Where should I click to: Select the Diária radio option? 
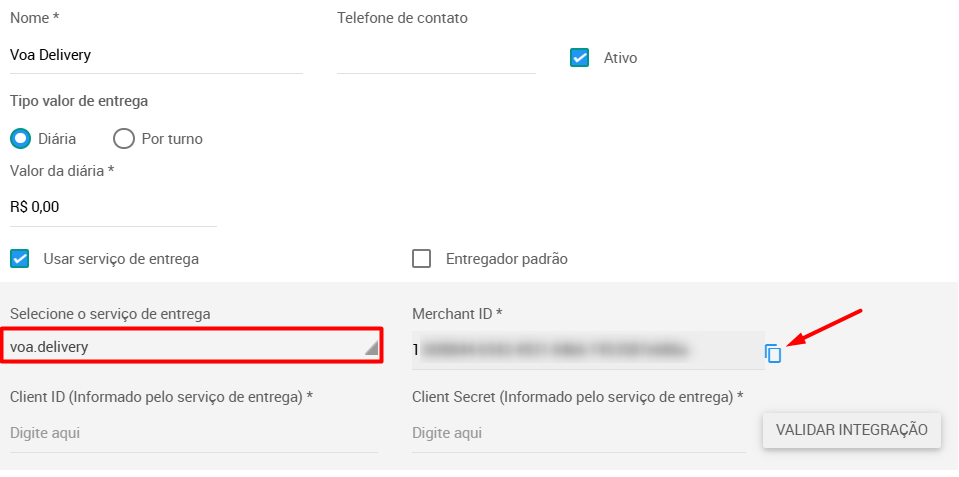click(21, 139)
